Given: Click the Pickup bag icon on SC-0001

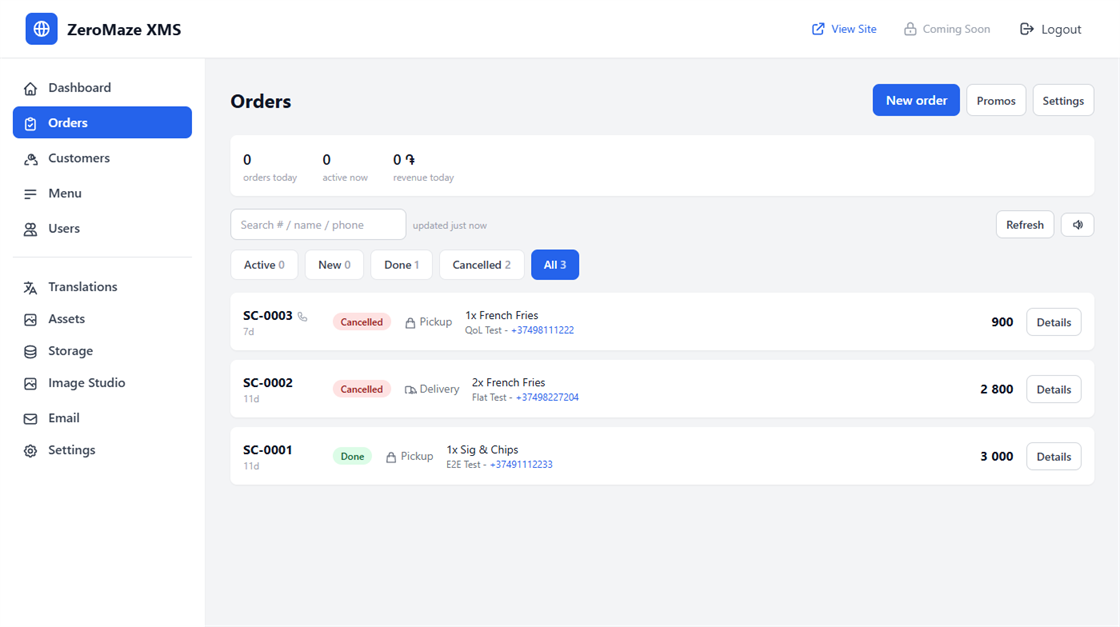Looking at the screenshot, I should [391, 457].
